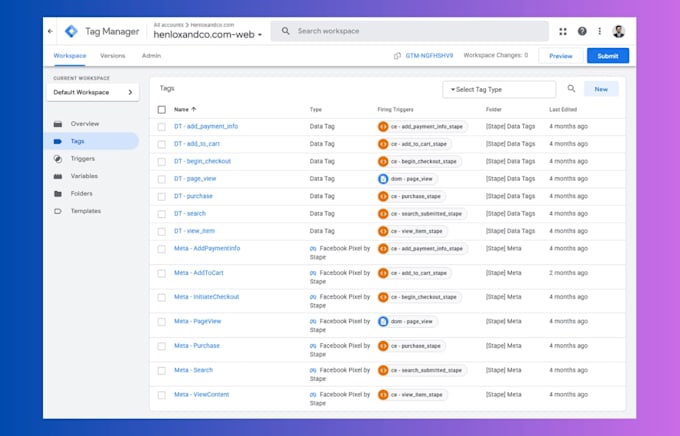This screenshot has width=680, height=436.
Task: Switch to the Workspace tab
Action: pyautogui.click(x=70, y=56)
